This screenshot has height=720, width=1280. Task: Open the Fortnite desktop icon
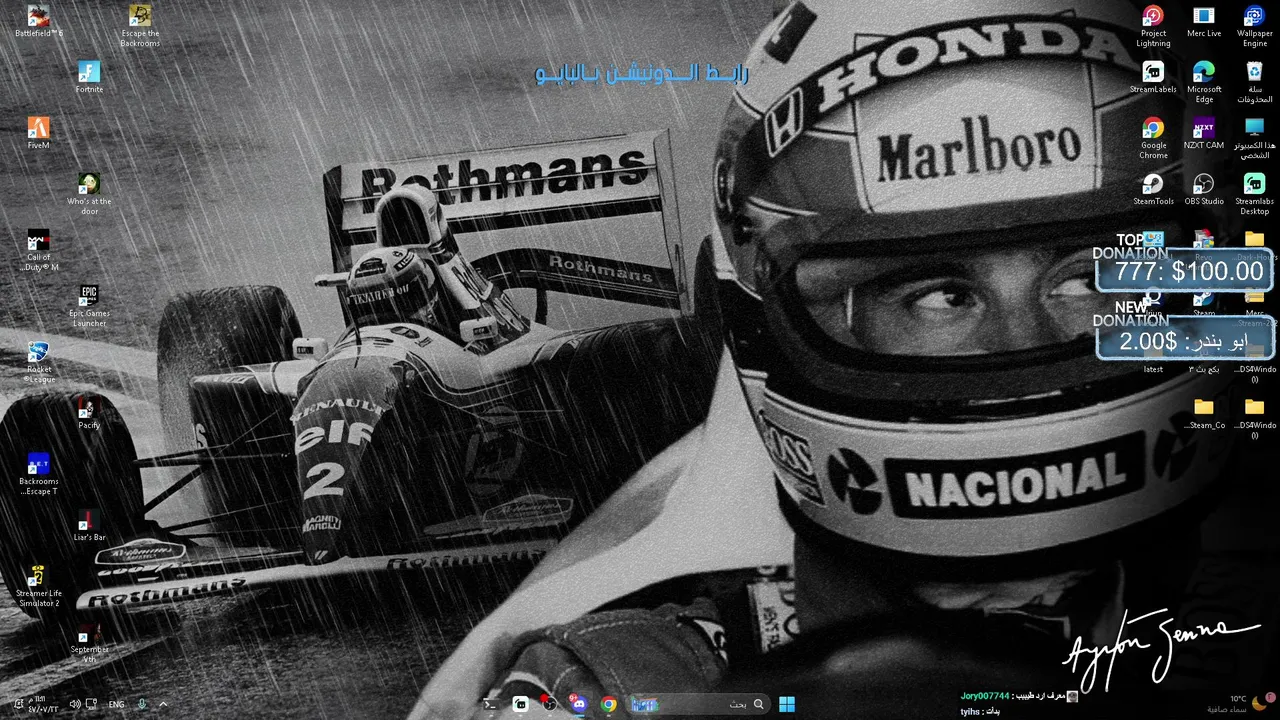[89, 77]
